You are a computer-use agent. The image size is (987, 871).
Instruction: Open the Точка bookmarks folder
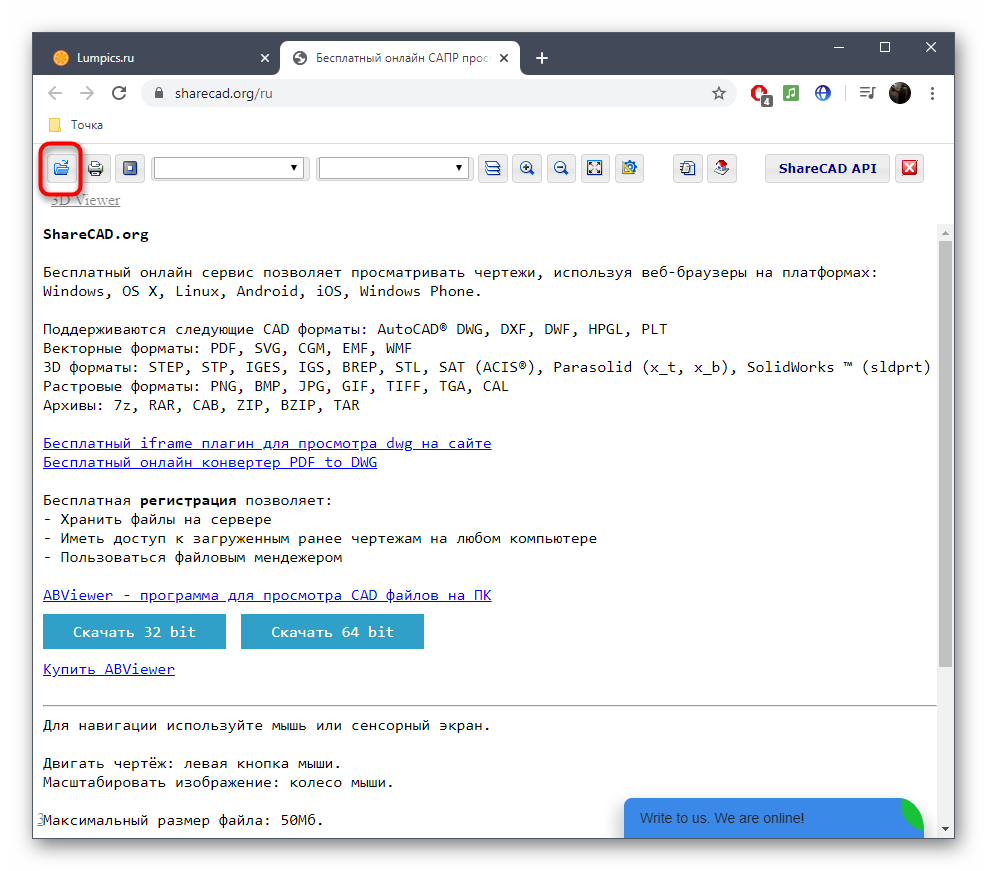pyautogui.click(x=76, y=125)
